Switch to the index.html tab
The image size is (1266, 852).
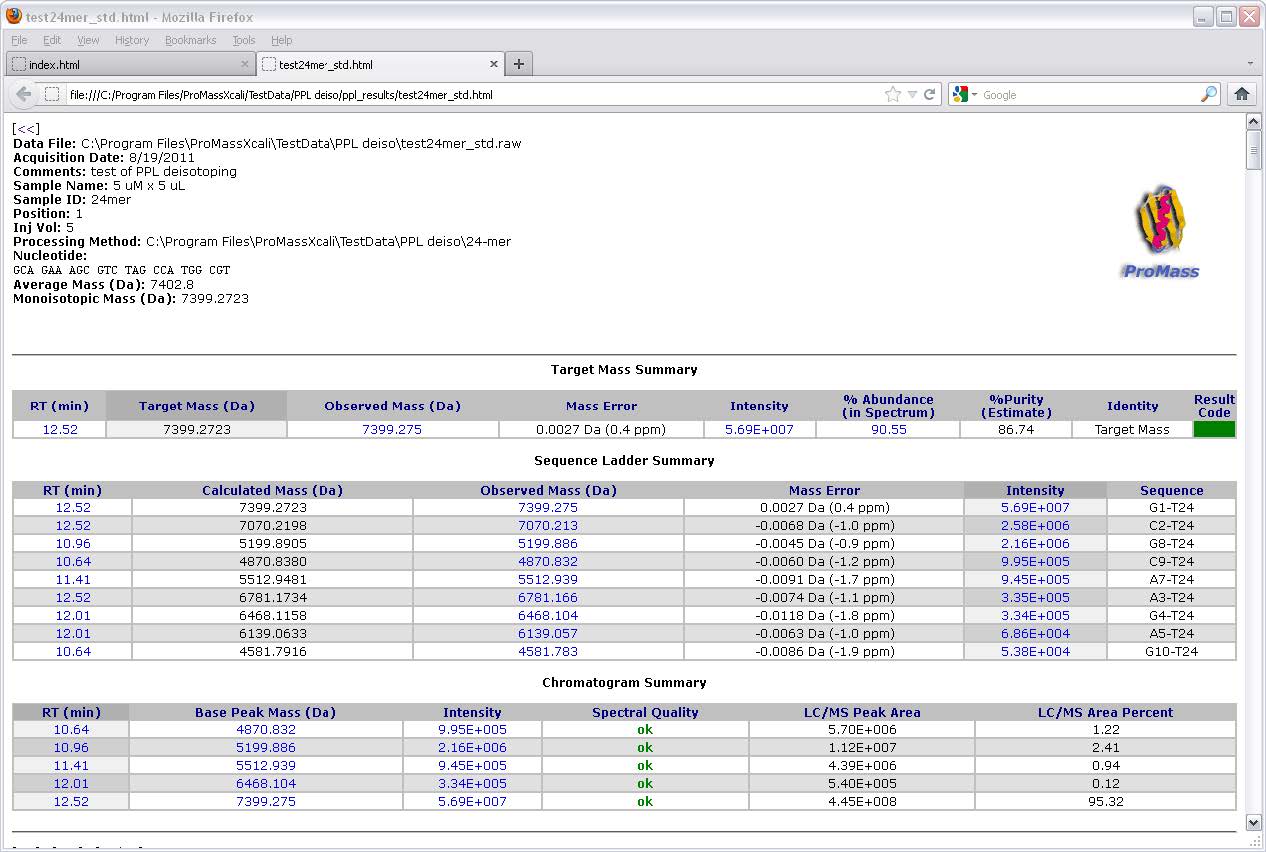[130, 64]
